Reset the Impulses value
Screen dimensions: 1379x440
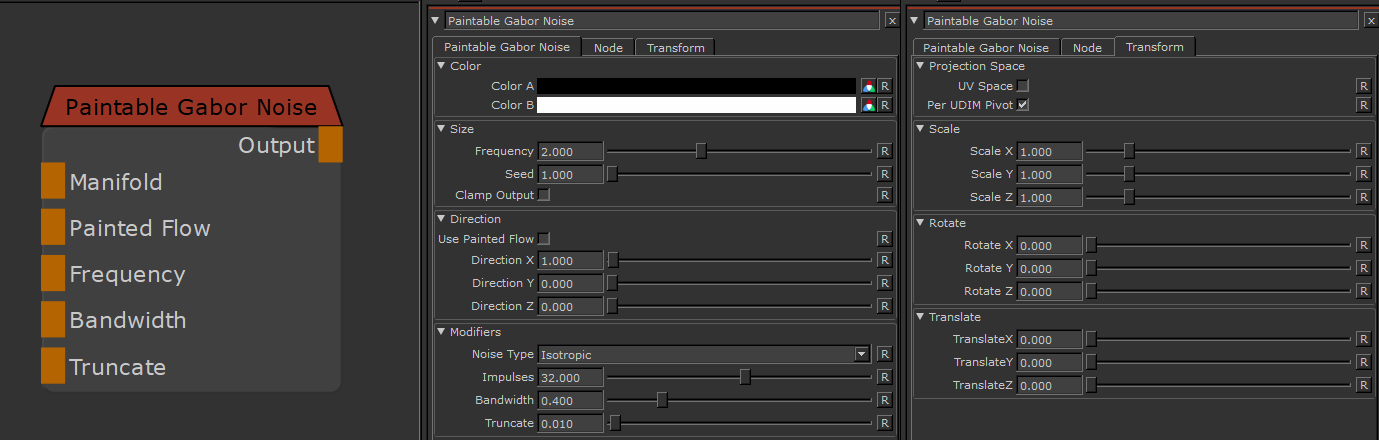[x=884, y=377]
